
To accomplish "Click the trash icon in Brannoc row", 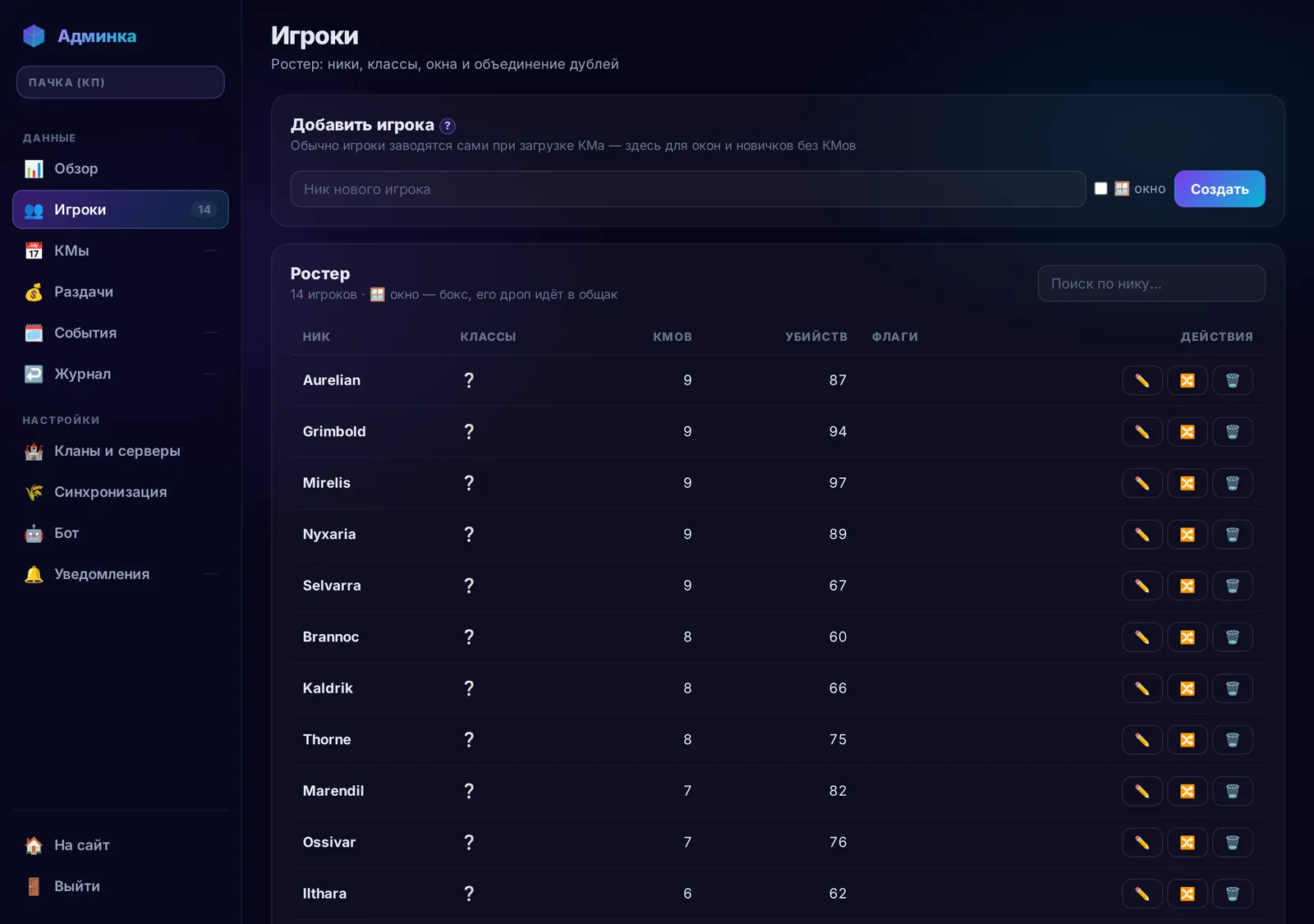I will [1232, 637].
